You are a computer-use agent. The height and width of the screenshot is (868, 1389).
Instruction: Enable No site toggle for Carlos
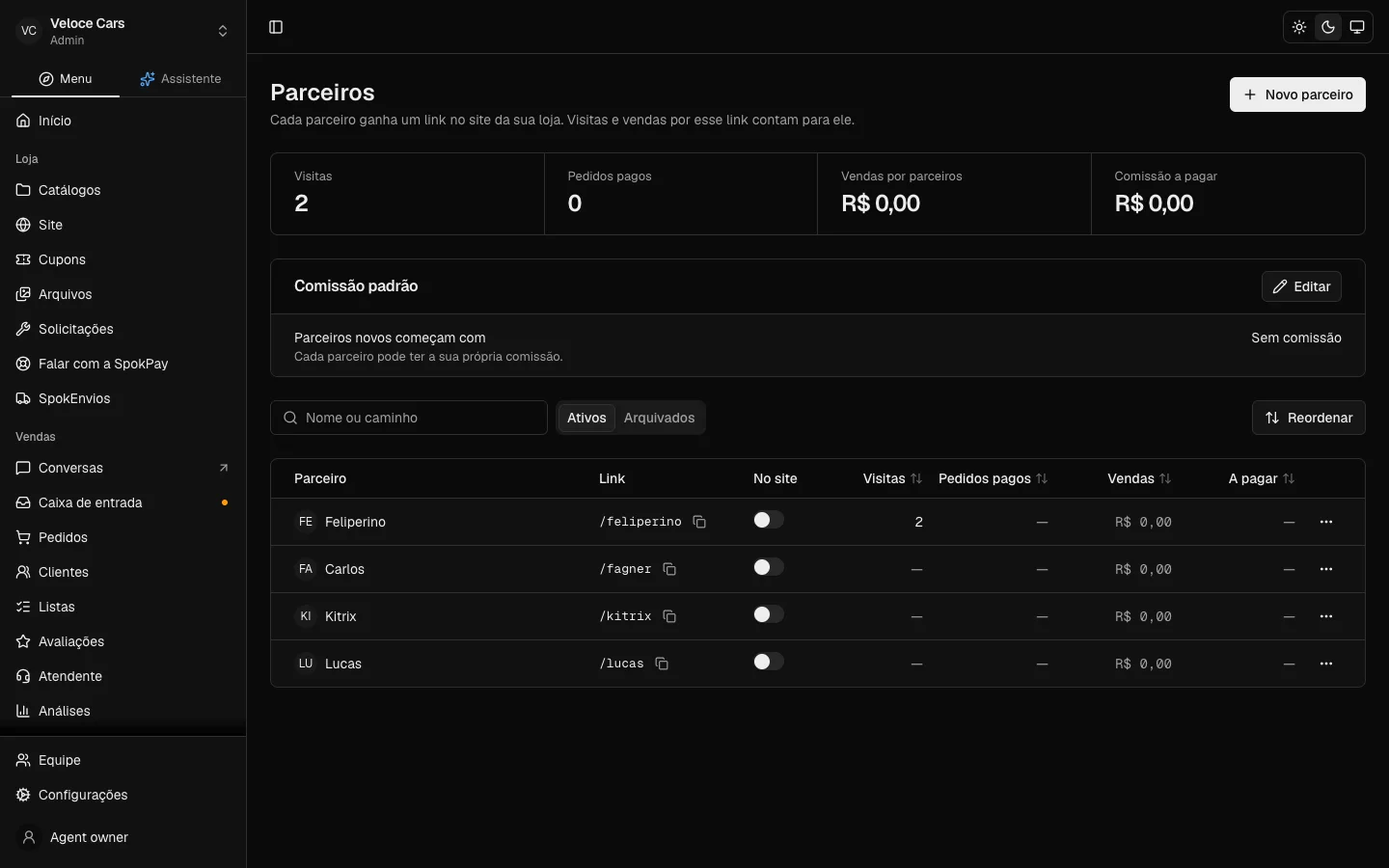769,567
